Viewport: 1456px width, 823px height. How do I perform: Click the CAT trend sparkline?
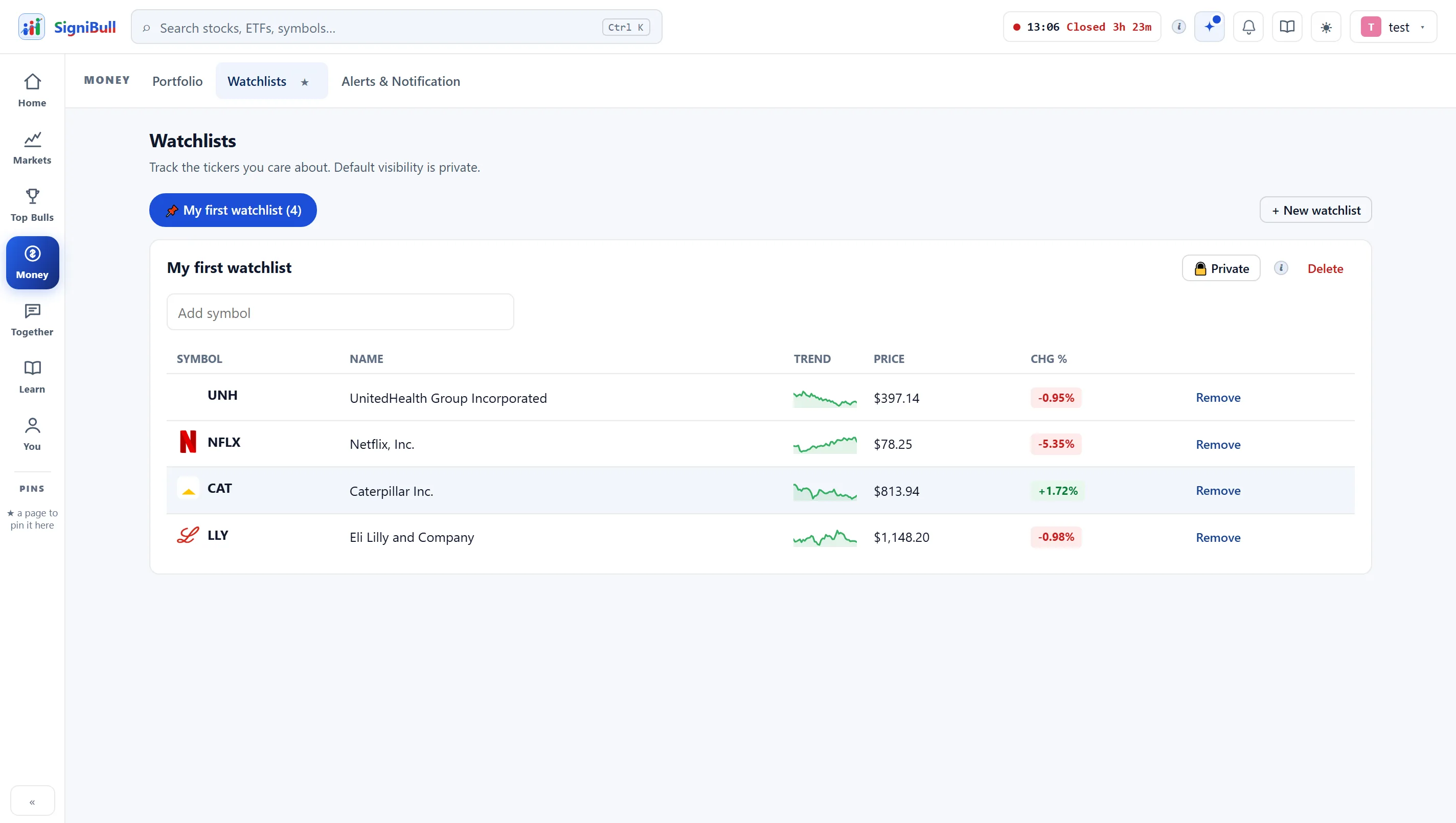click(825, 491)
